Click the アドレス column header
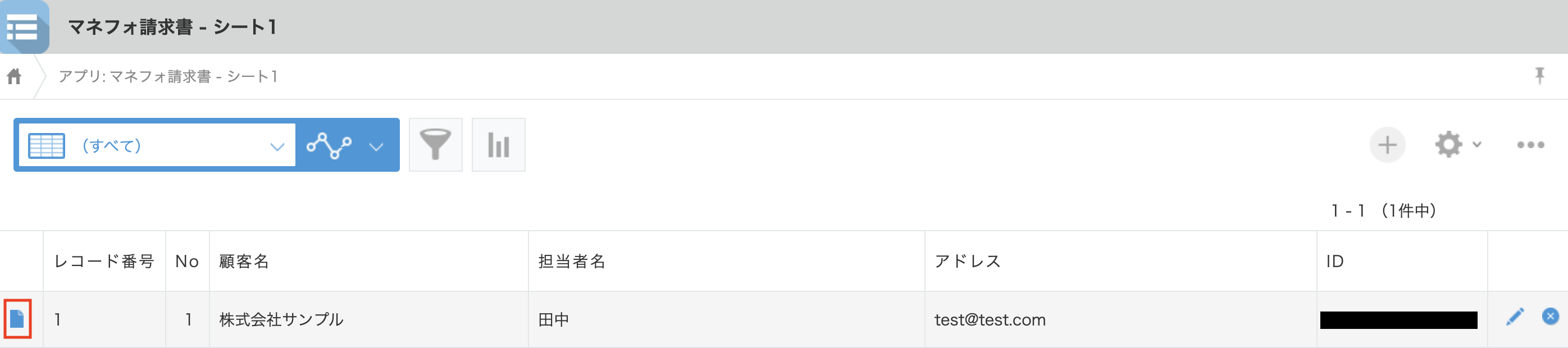Image resolution: width=1568 pixels, height=348 pixels. click(x=967, y=262)
